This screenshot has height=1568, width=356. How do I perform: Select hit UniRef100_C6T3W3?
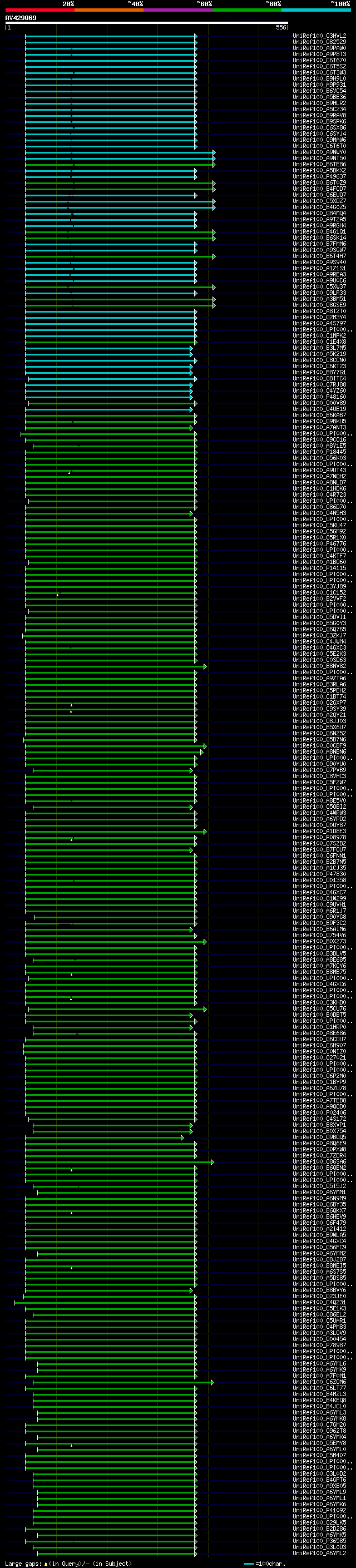point(319,72)
